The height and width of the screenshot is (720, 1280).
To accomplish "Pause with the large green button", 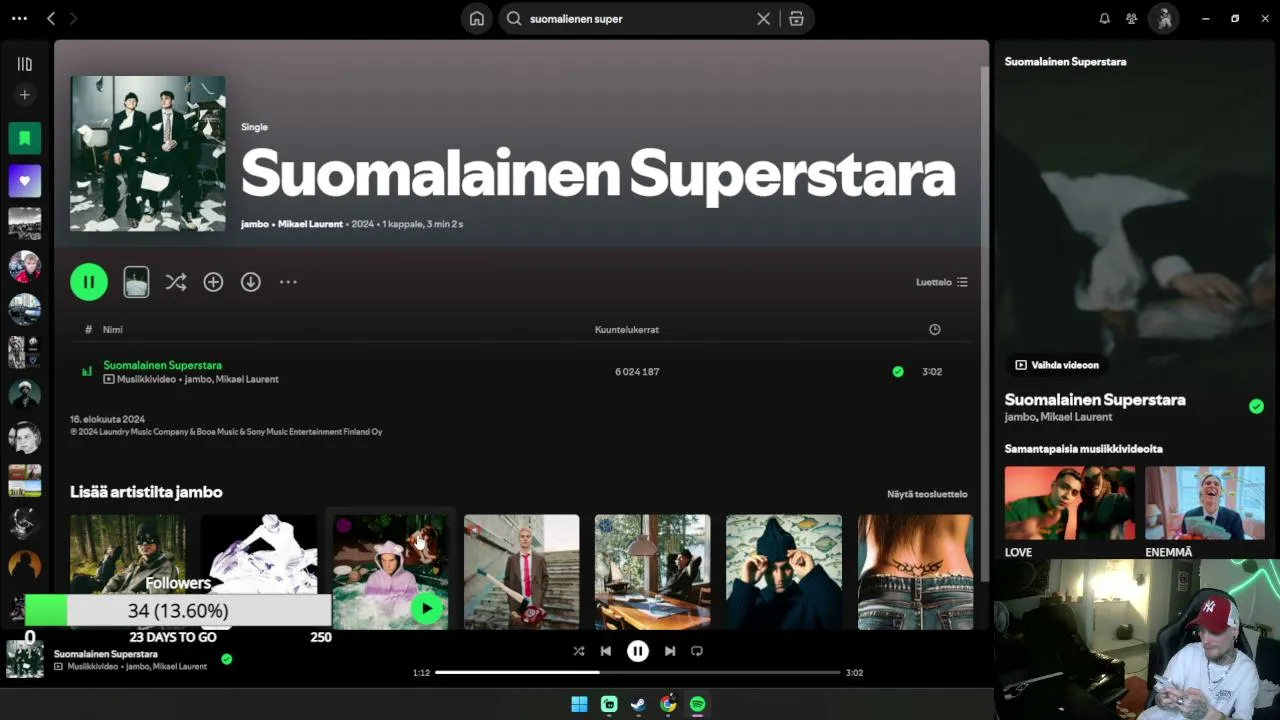I will (89, 282).
